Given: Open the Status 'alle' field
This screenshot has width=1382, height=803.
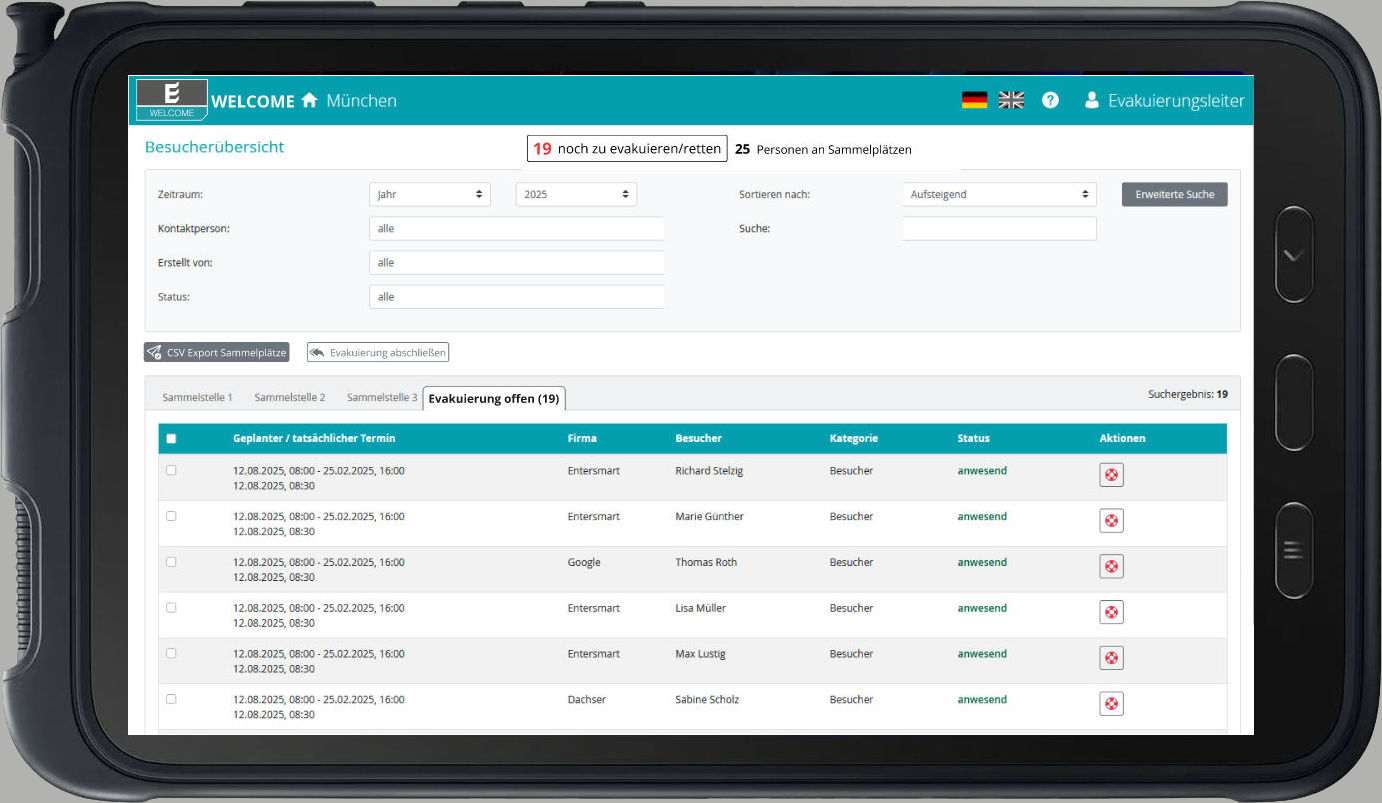Looking at the screenshot, I should tap(516, 297).
